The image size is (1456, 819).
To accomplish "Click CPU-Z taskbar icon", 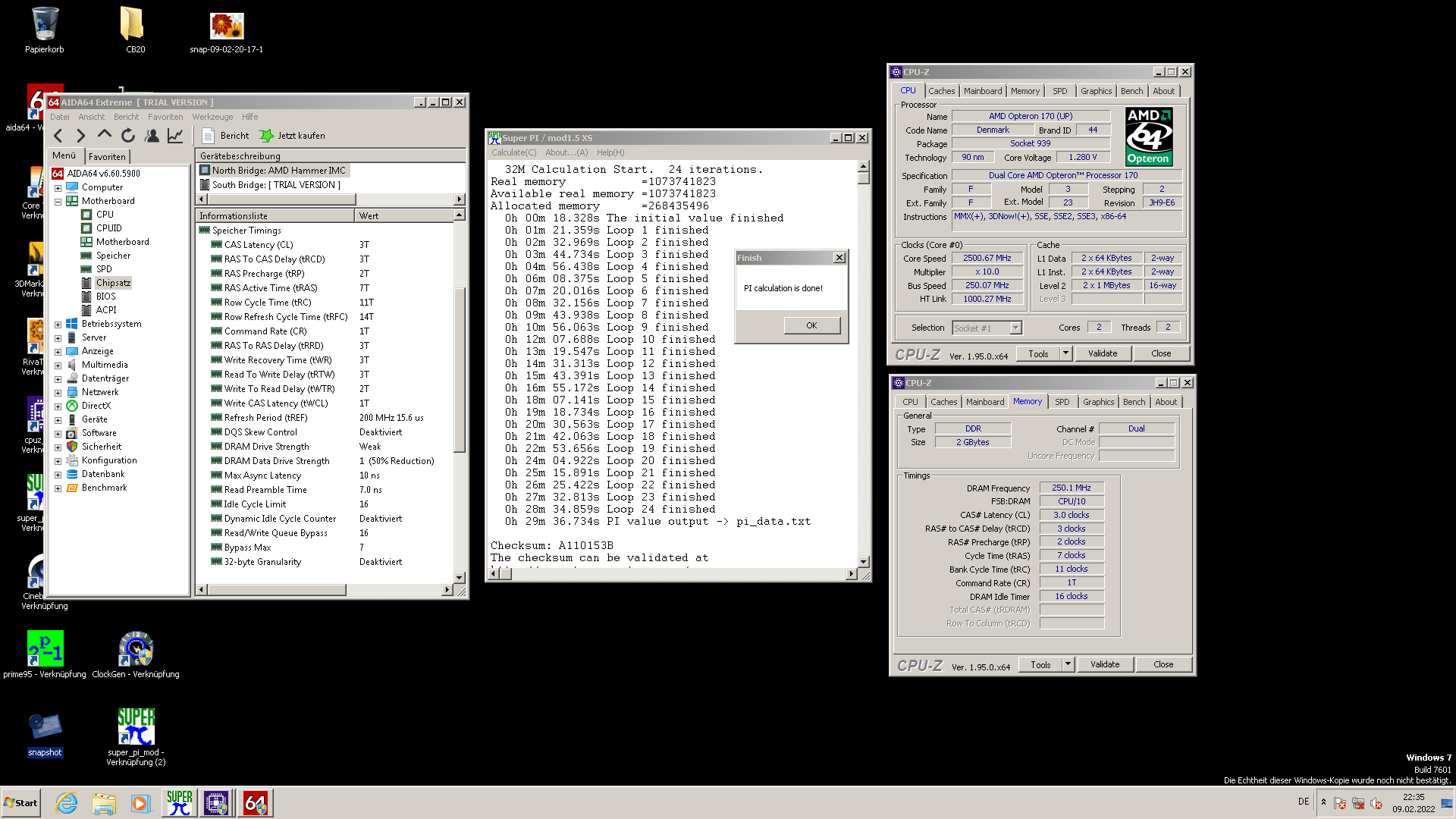I will tap(216, 803).
